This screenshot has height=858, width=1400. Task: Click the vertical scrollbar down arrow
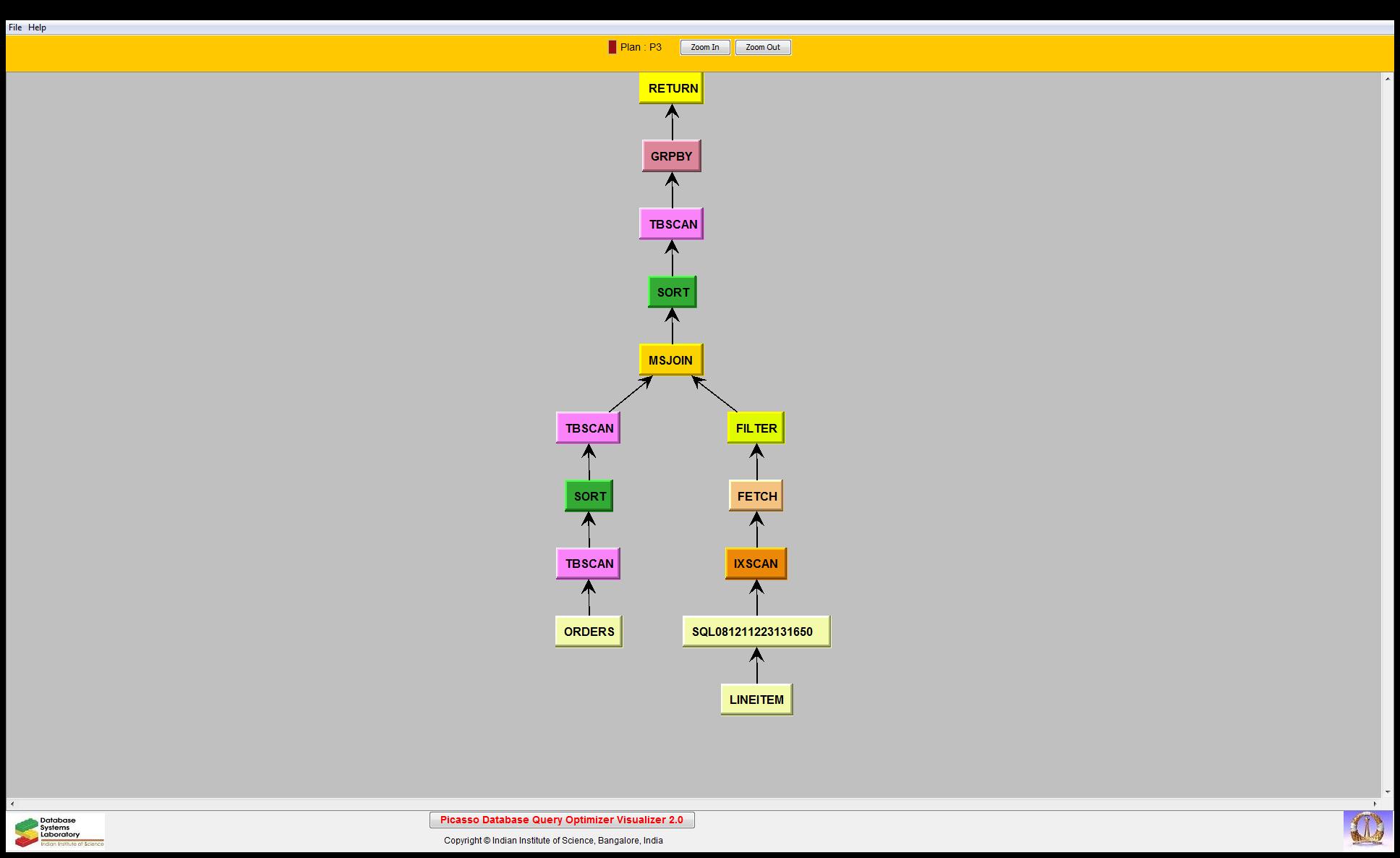pos(1387,792)
